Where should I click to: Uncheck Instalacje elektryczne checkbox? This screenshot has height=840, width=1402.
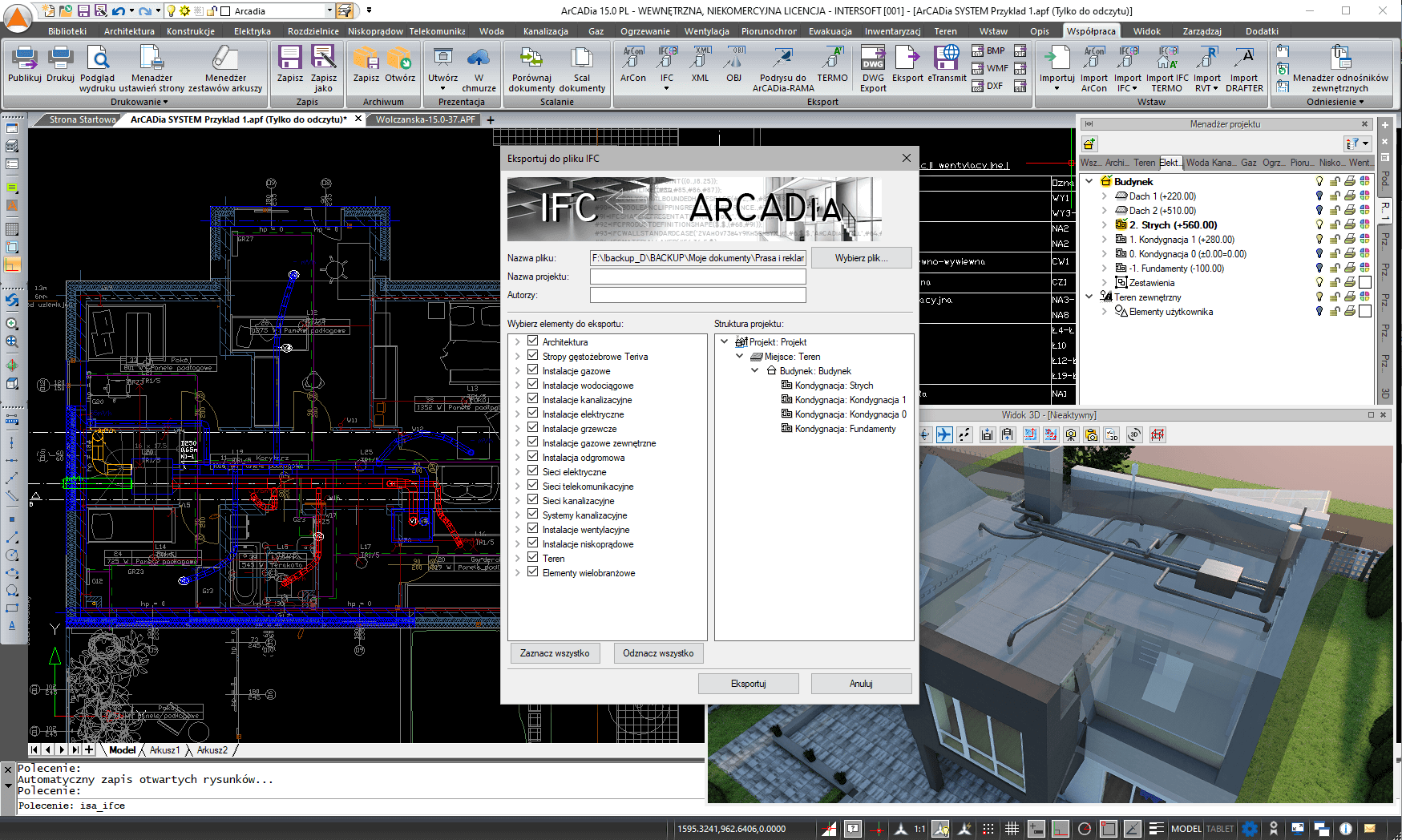pyautogui.click(x=532, y=413)
